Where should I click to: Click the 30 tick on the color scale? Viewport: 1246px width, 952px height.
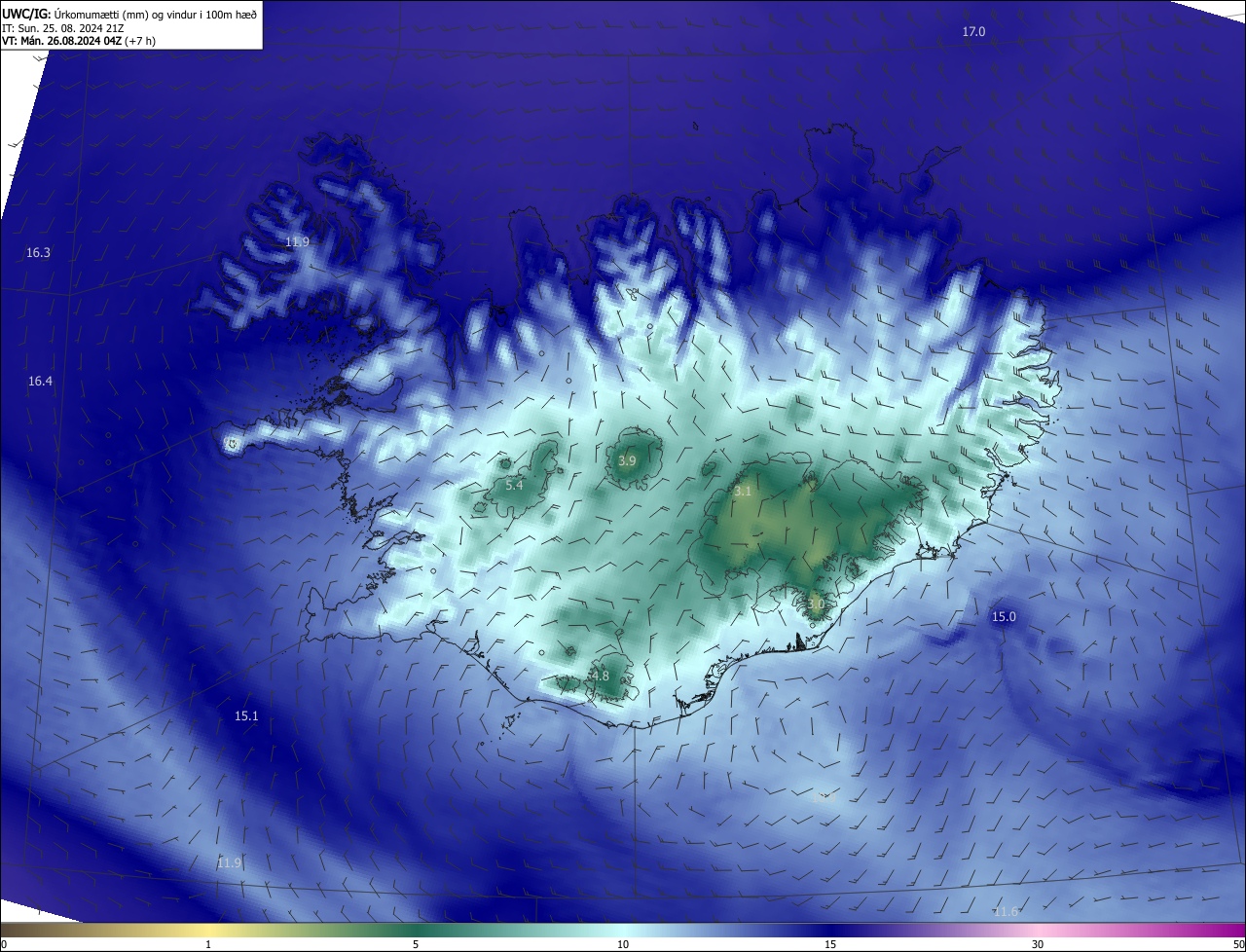(x=1038, y=945)
